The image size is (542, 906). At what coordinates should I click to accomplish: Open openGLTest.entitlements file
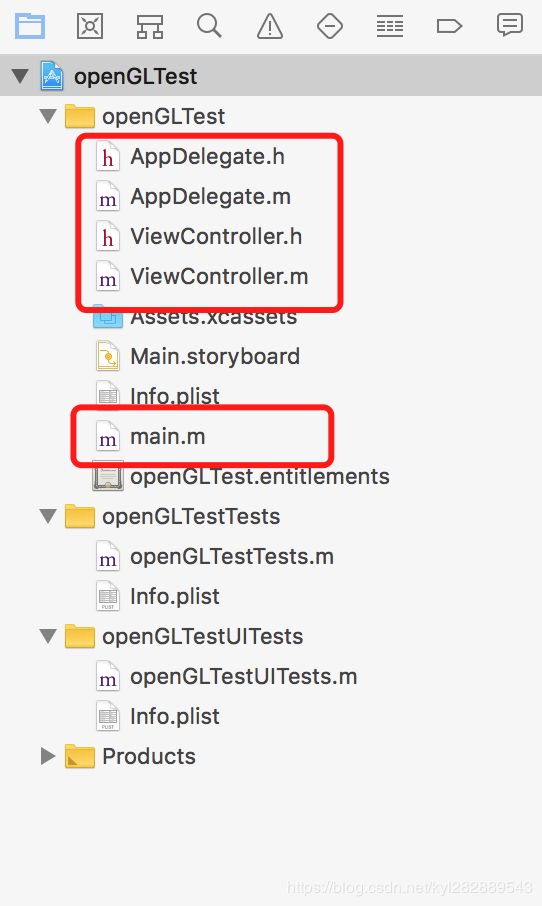tap(242, 477)
